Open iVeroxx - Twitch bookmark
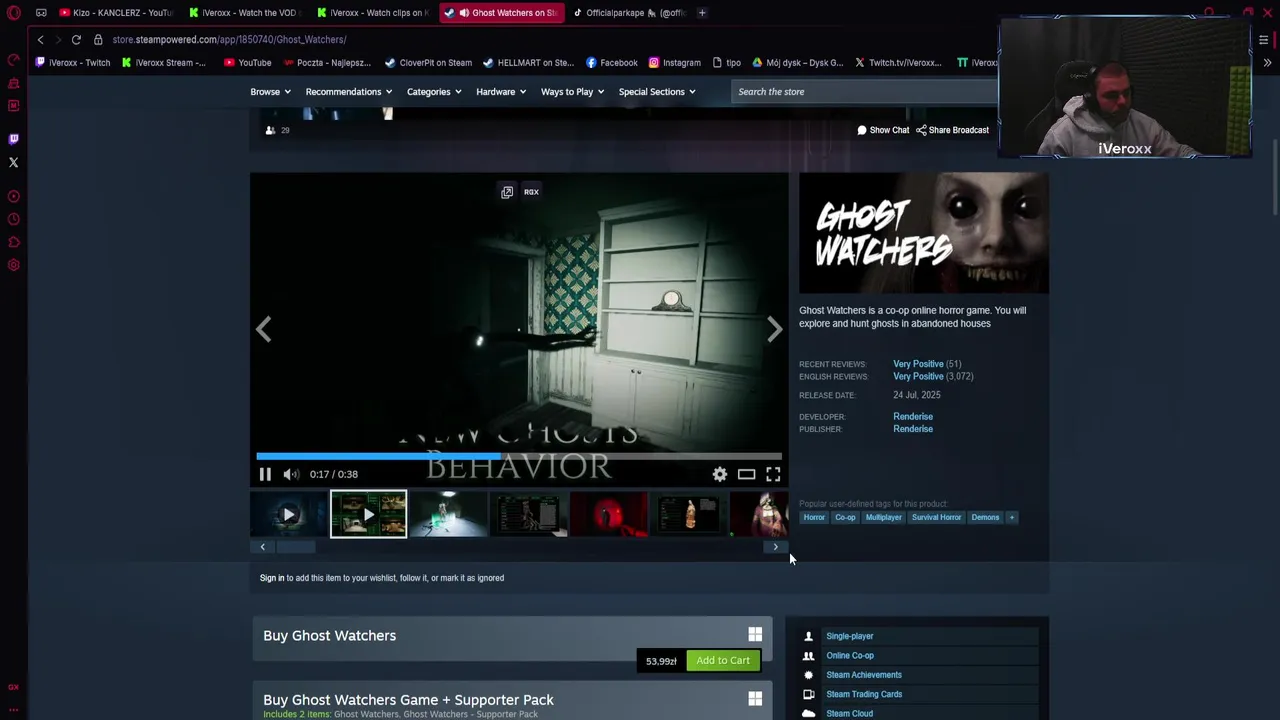 coord(73,62)
